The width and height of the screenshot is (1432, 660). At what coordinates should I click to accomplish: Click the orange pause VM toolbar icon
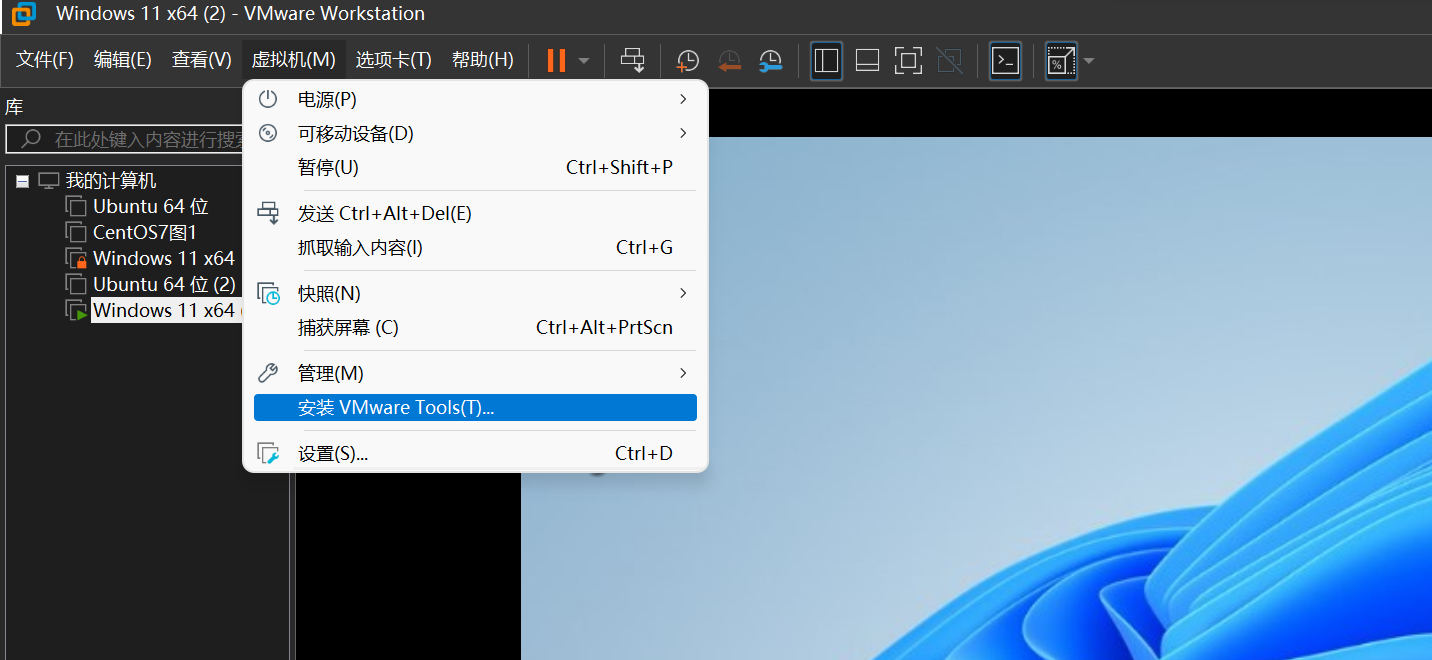click(x=556, y=61)
